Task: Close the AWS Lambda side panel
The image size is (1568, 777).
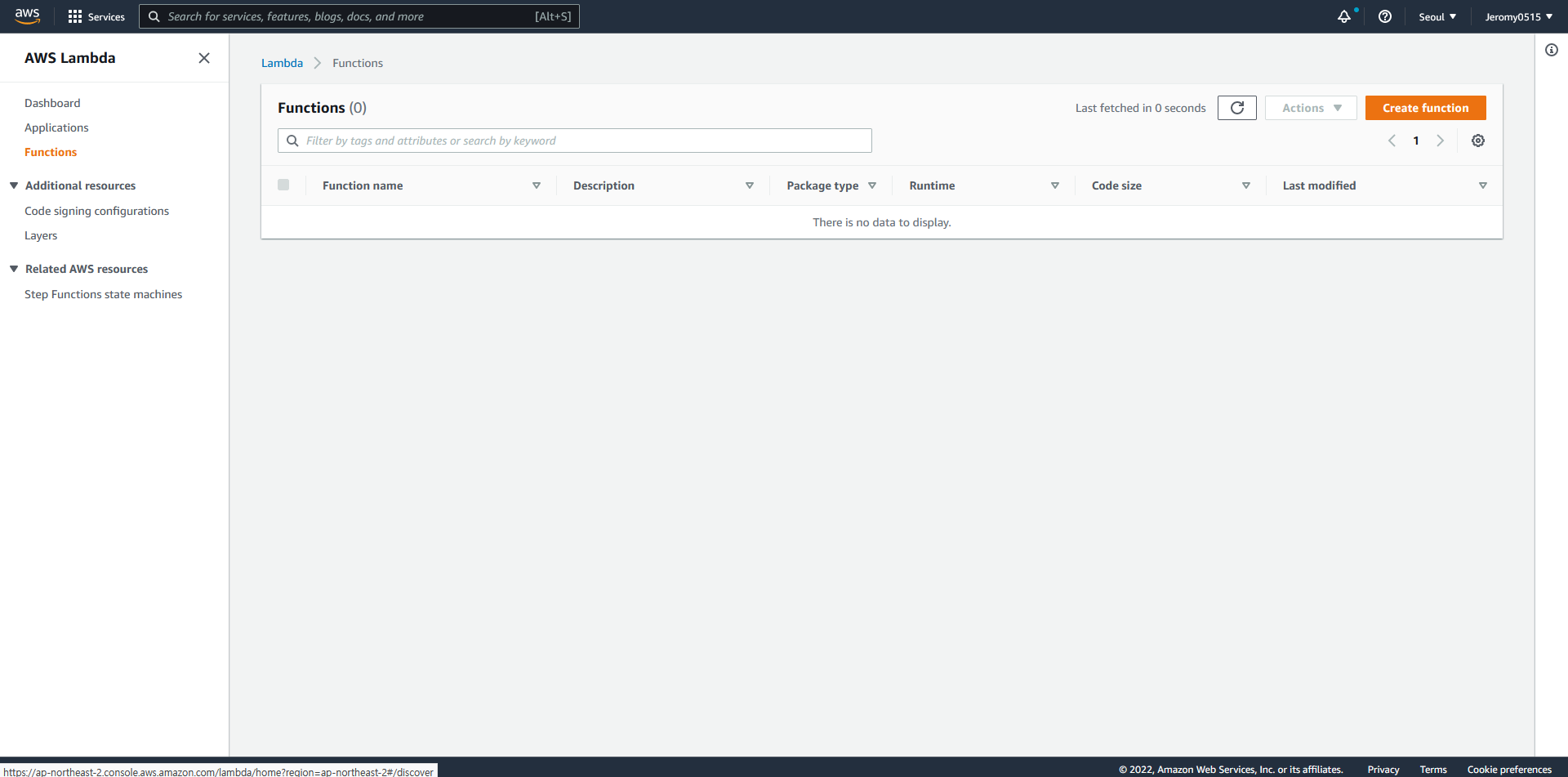Action: tap(204, 58)
